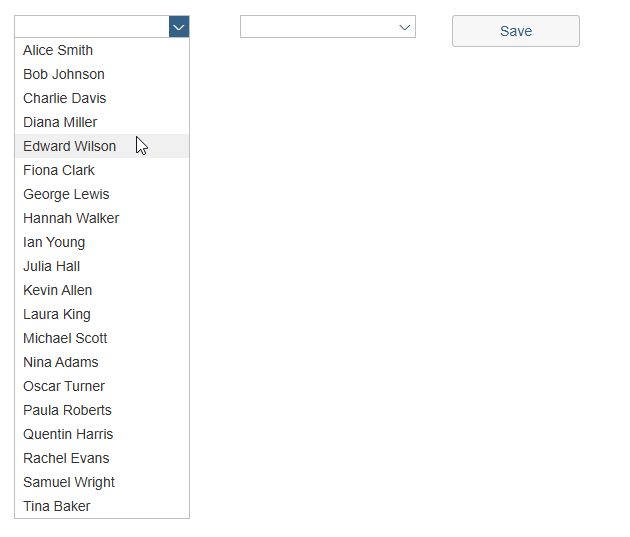
Task: Pick Charlie Davis from the options
Action: coord(64,98)
